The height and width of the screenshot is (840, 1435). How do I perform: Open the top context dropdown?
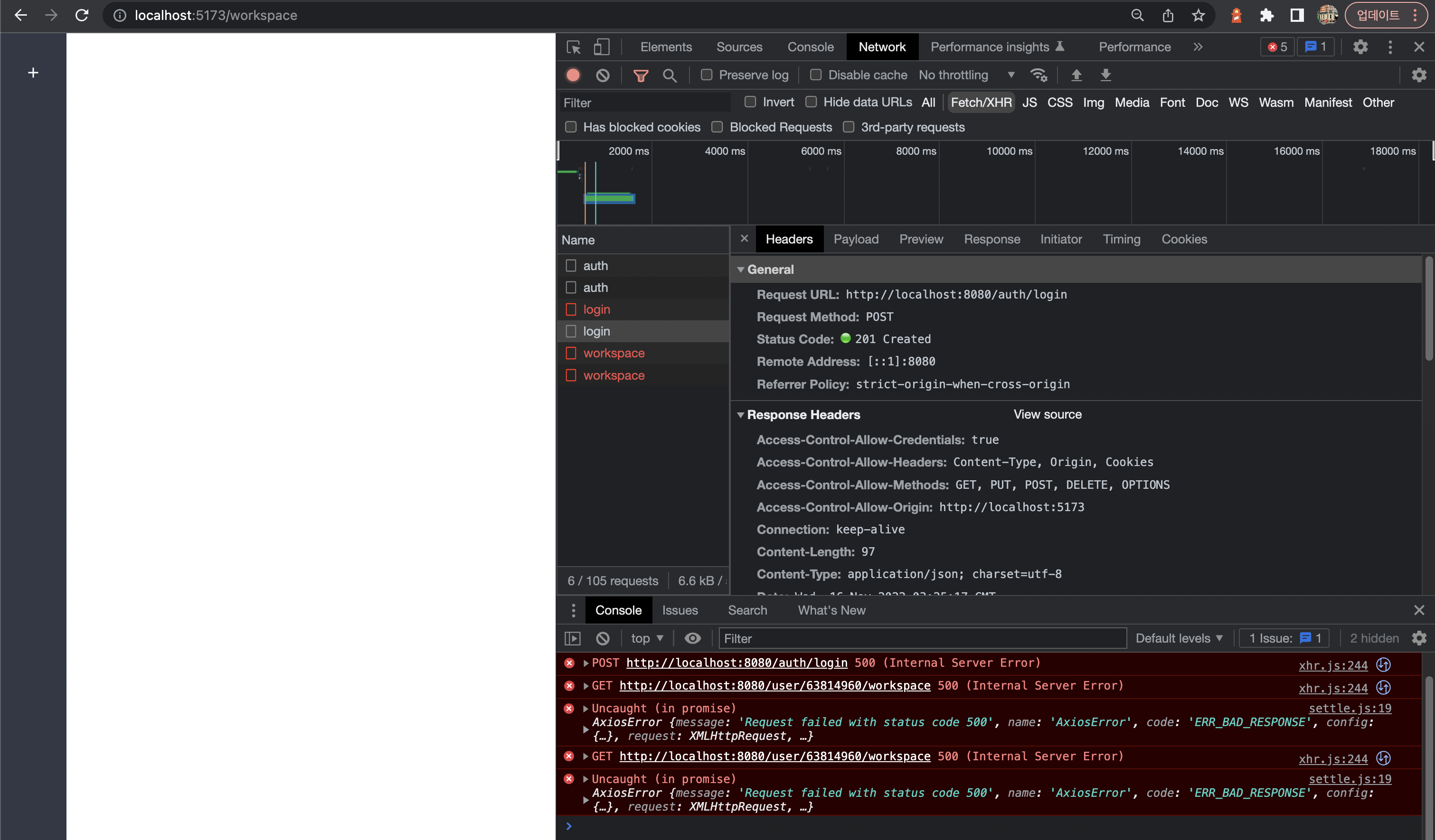pyautogui.click(x=647, y=638)
